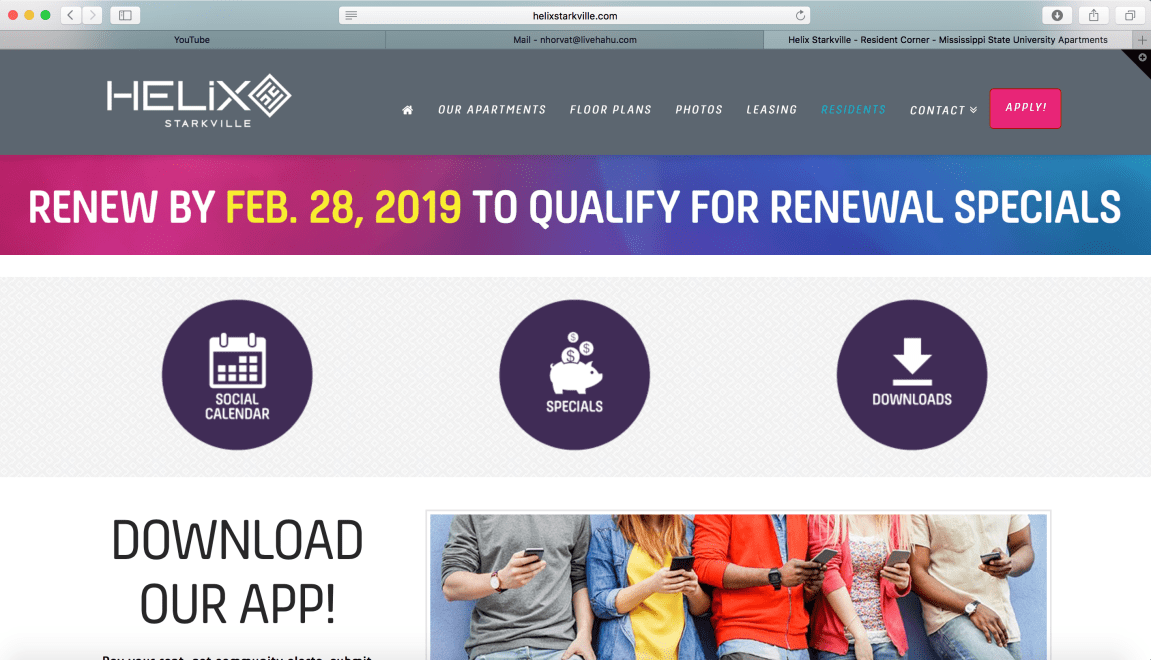Toggle Reader view in the address bar
This screenshot has width=1151, height=660.
point(350,15)
